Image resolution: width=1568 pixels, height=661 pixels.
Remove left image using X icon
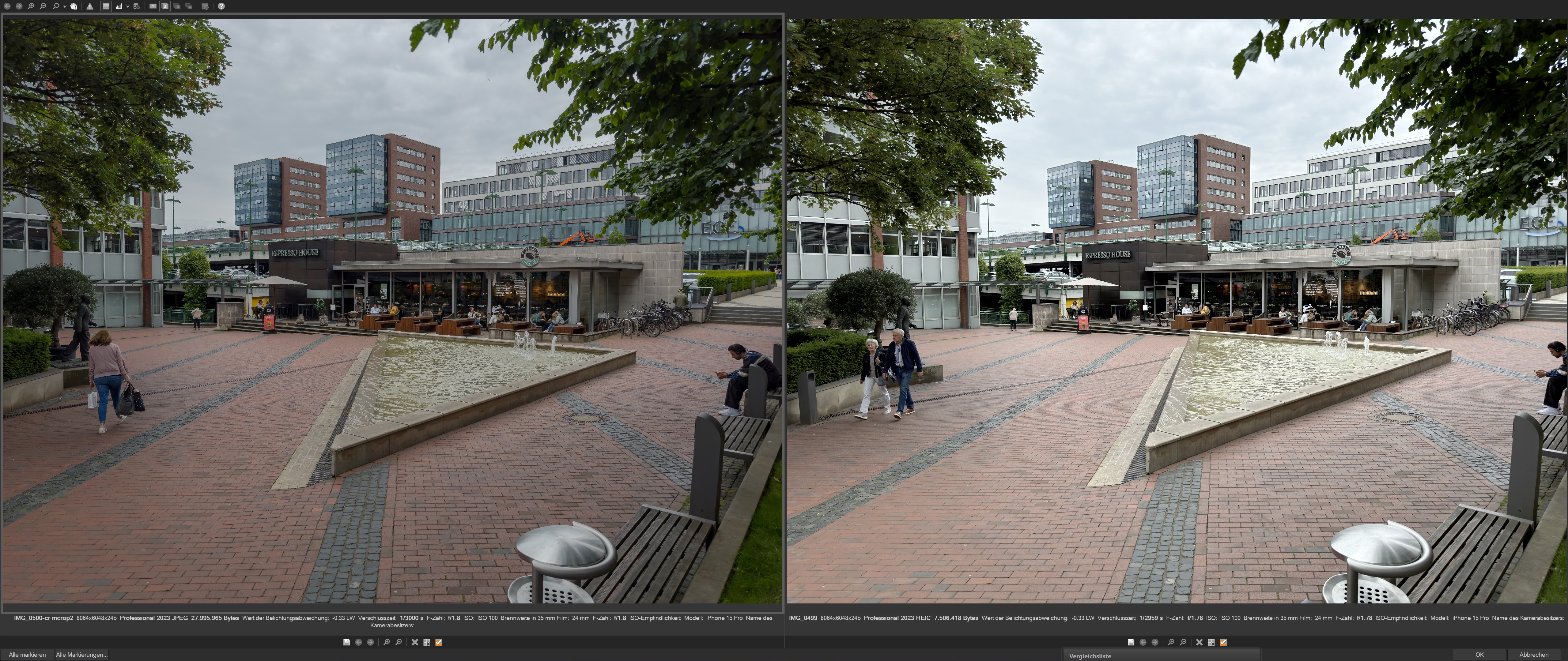415,642
